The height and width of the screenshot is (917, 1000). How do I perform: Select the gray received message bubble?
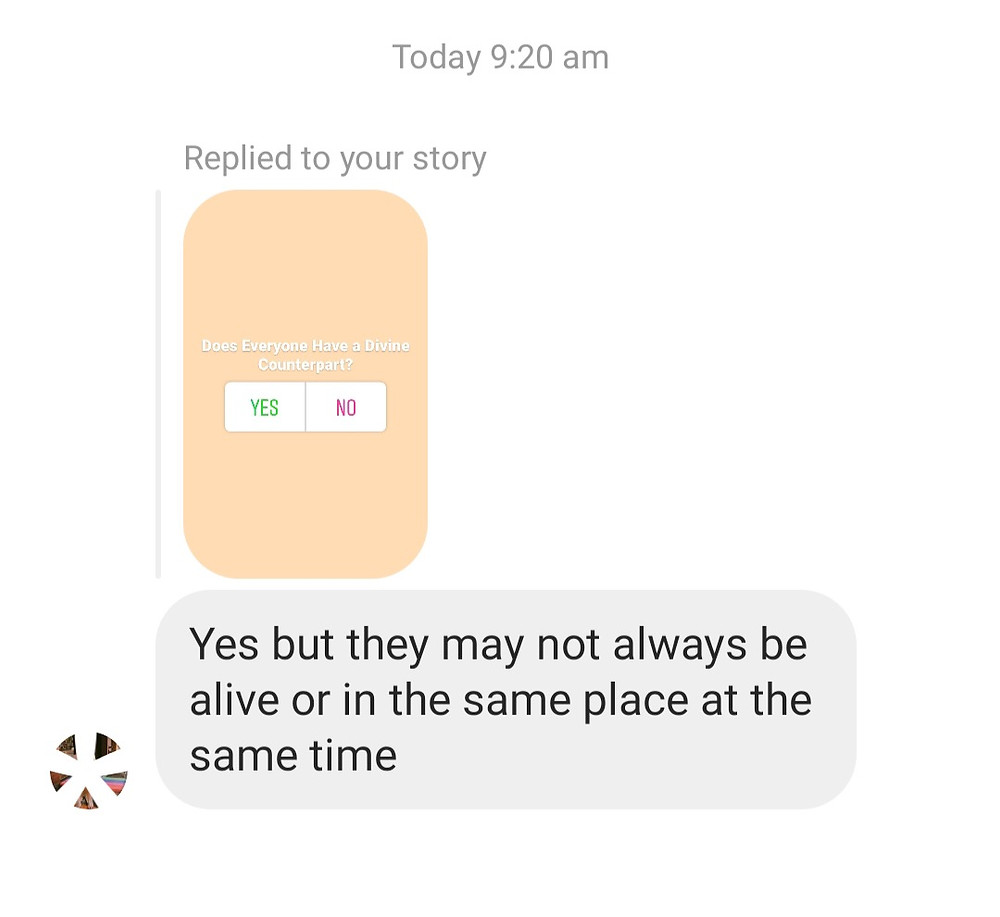[x=506, y=700]
